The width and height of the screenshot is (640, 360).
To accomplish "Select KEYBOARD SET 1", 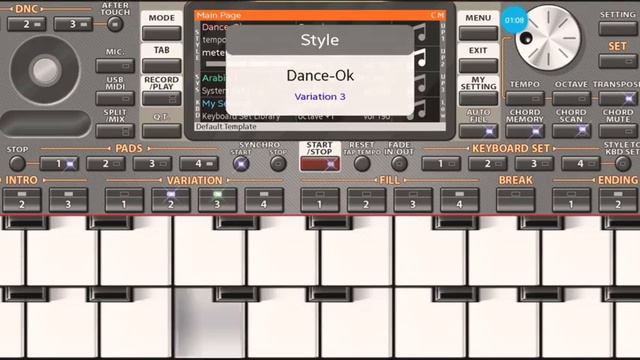I will point(441,164).
